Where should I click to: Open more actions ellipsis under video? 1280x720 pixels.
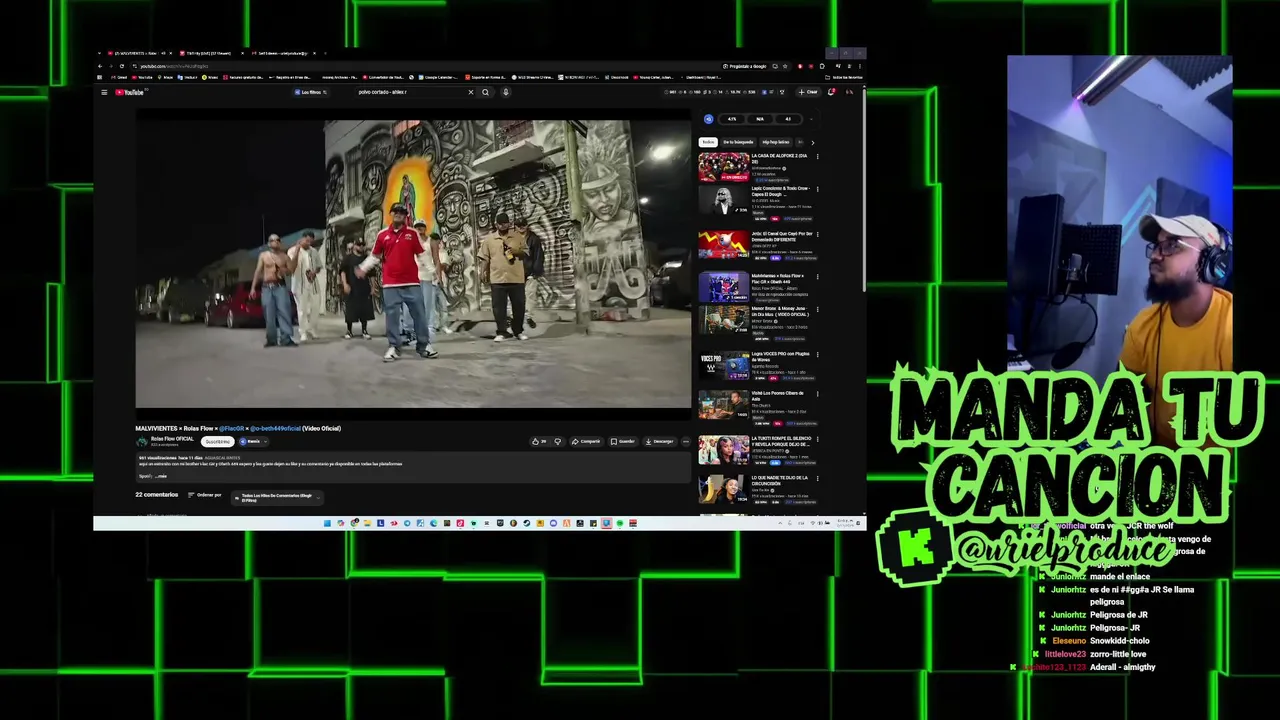(x=686, y=441)
